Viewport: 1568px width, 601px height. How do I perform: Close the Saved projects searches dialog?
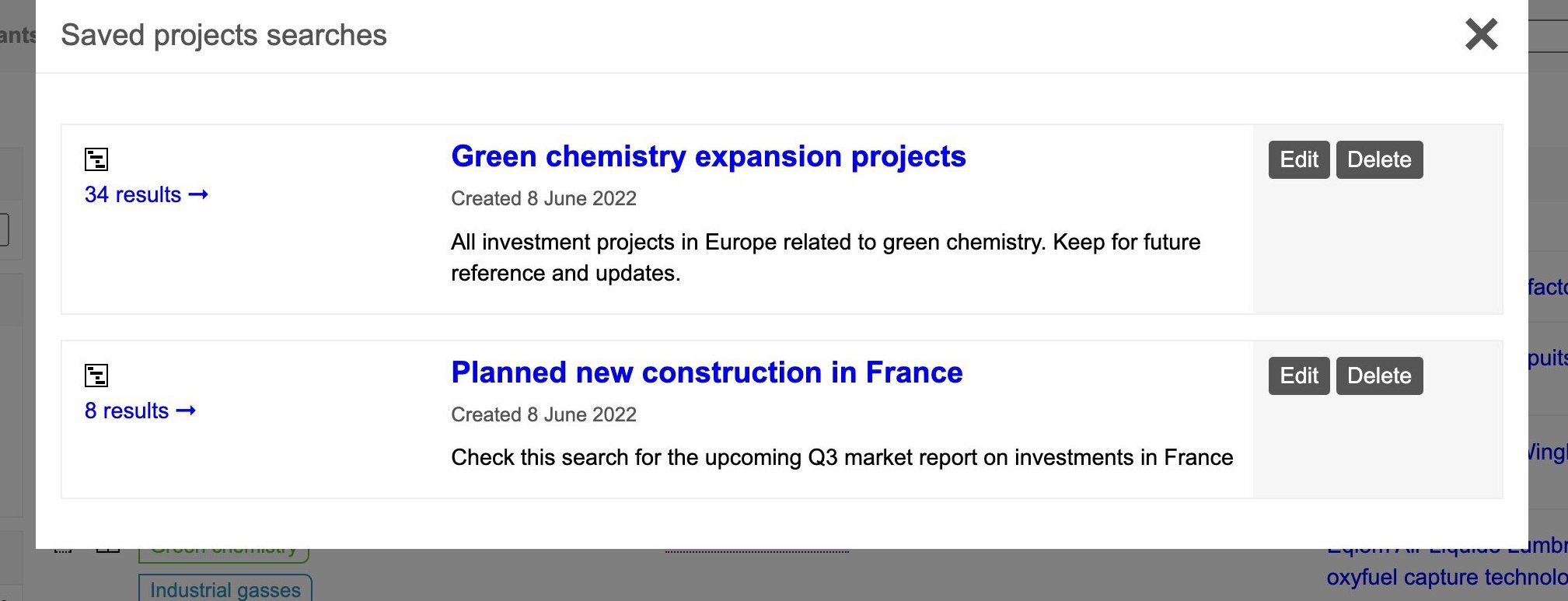pos(1481,34)
